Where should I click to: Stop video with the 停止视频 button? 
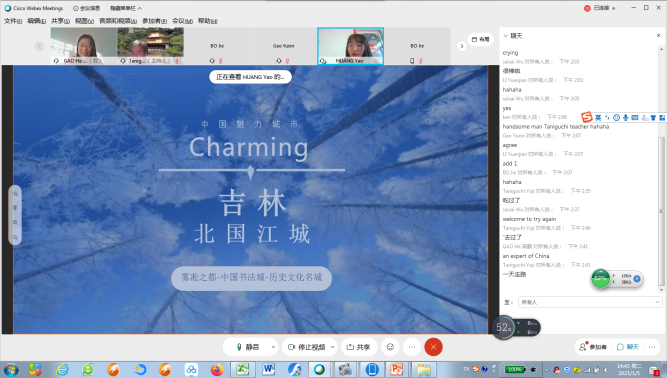click(x=306, y=347)
